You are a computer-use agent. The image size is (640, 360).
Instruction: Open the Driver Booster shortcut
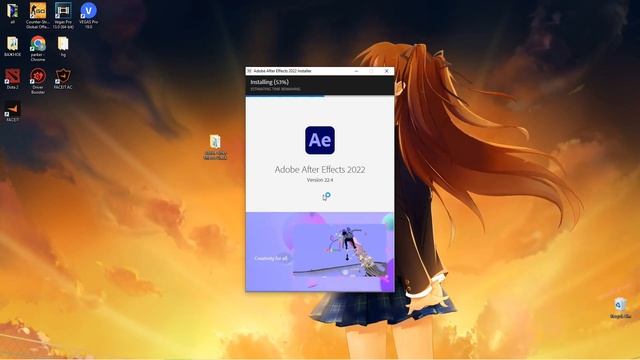coord(38,81)
